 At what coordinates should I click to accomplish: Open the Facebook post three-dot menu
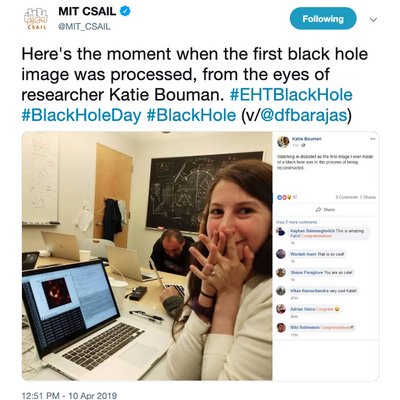click(372, 139)
